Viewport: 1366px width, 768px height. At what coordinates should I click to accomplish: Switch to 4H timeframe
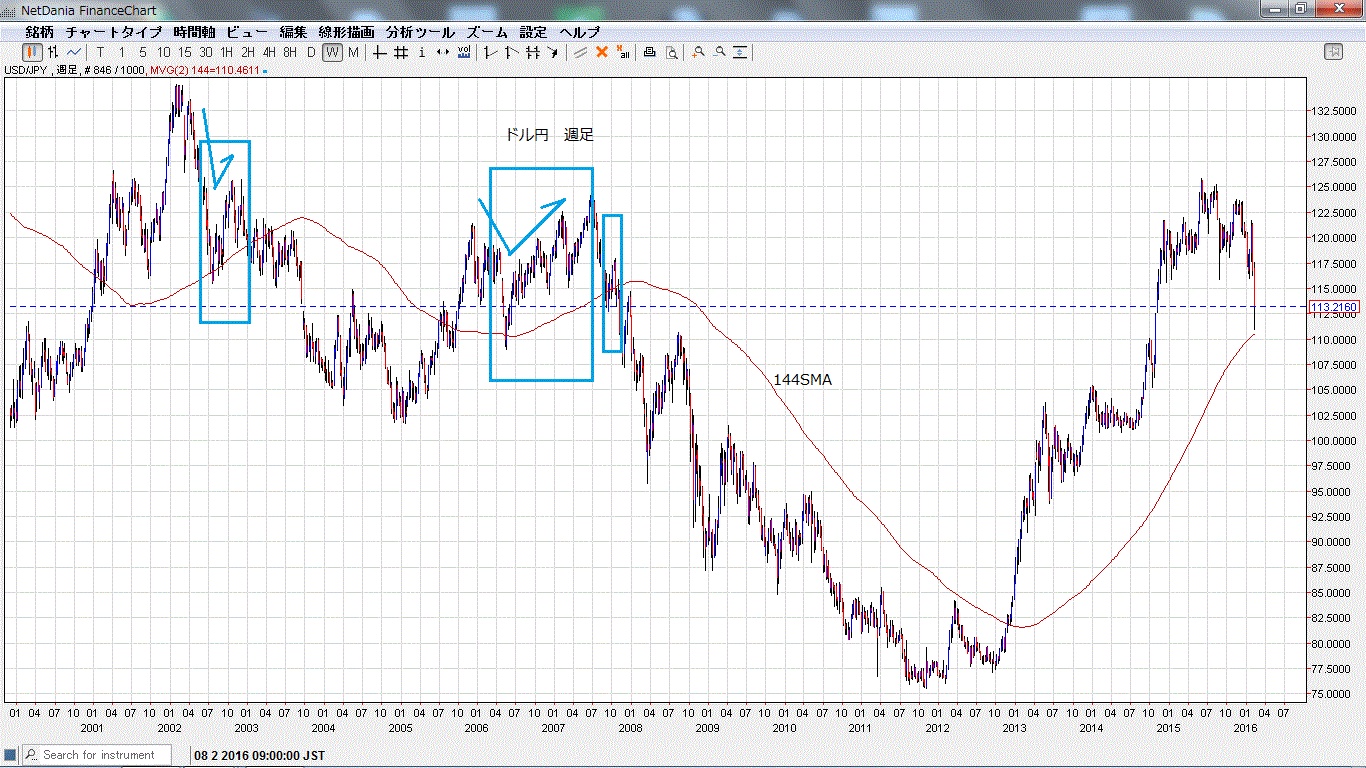tap(269, 52)
